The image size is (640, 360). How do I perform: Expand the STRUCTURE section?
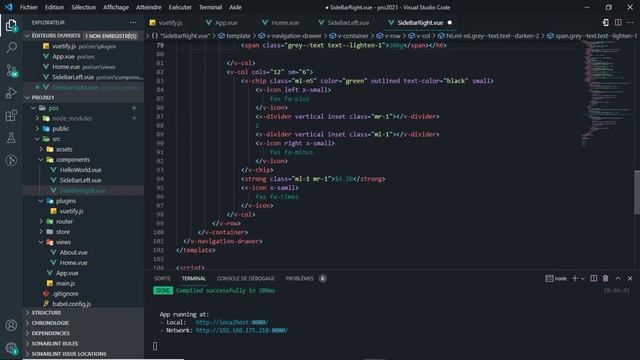[84, 313]
